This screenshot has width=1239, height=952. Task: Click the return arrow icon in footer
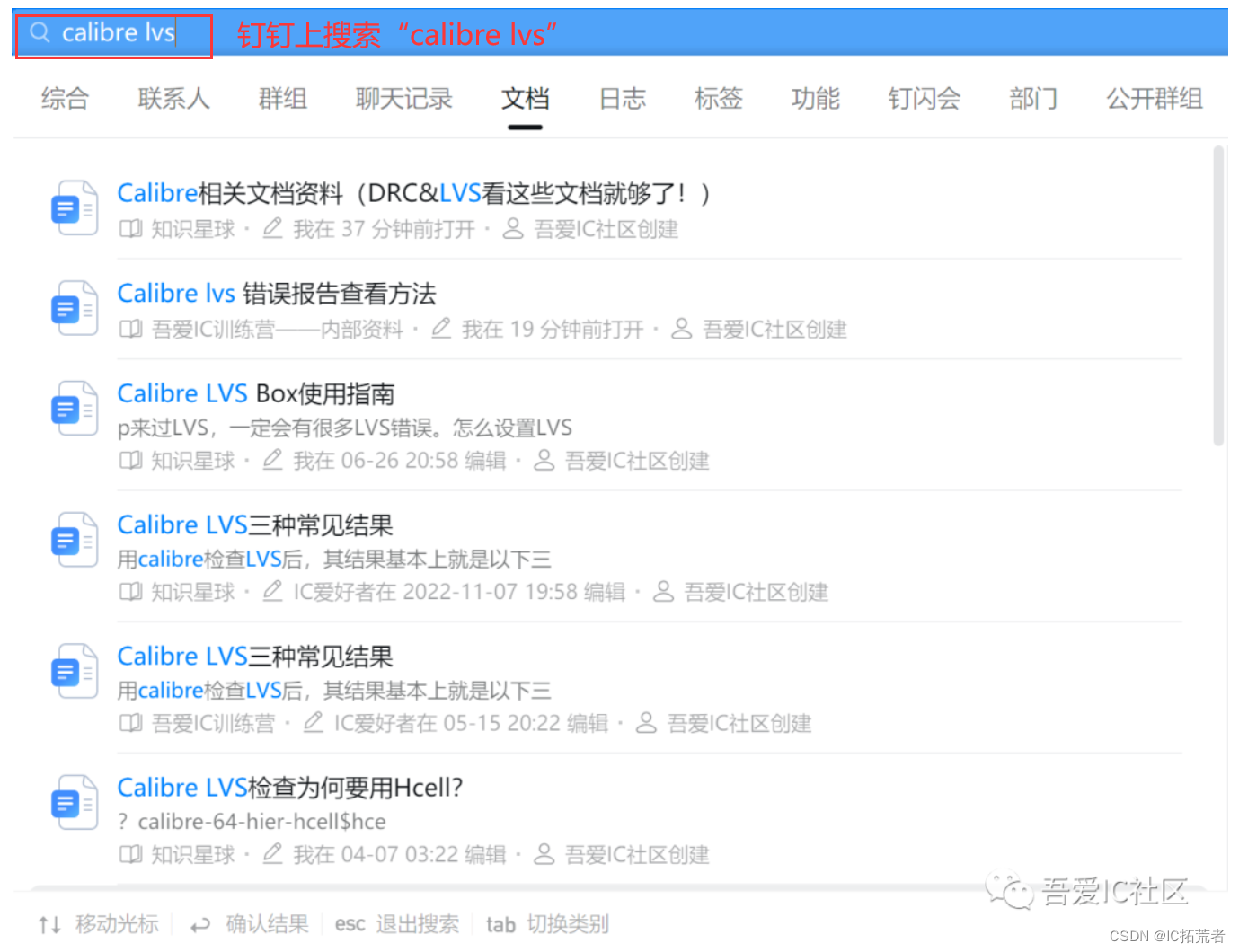click(x=200, y=924)
